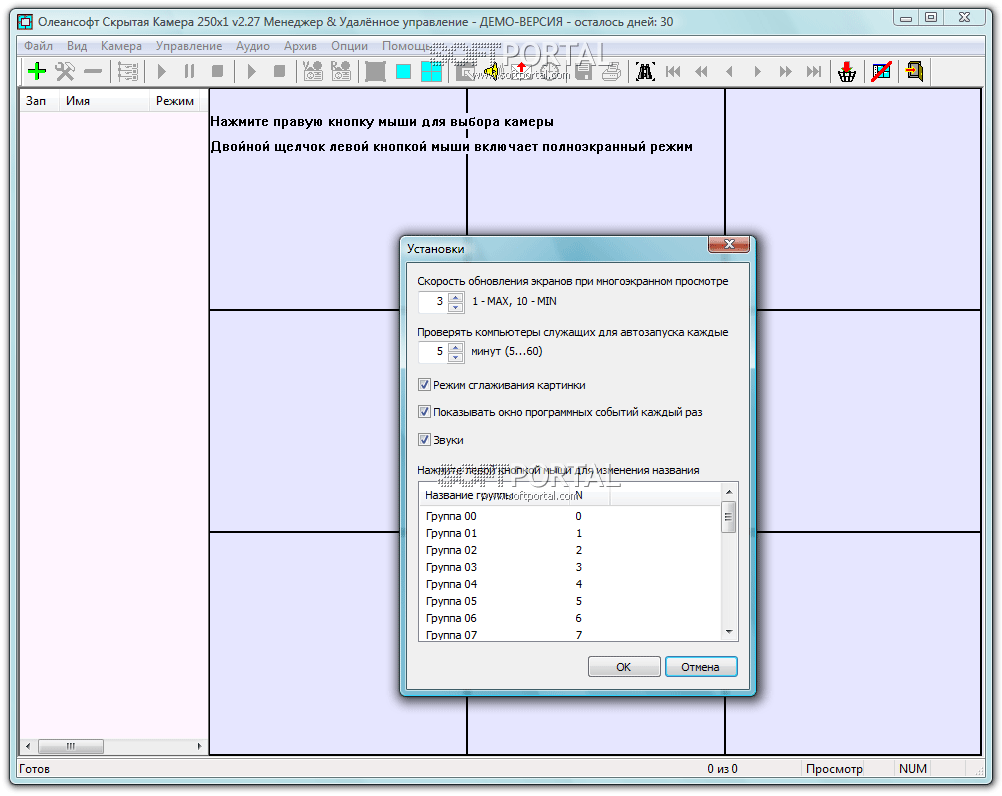Confirm settings with the OK button
Image resolution: width=1002 pixels, height=796 pixels.
point(624,666)
